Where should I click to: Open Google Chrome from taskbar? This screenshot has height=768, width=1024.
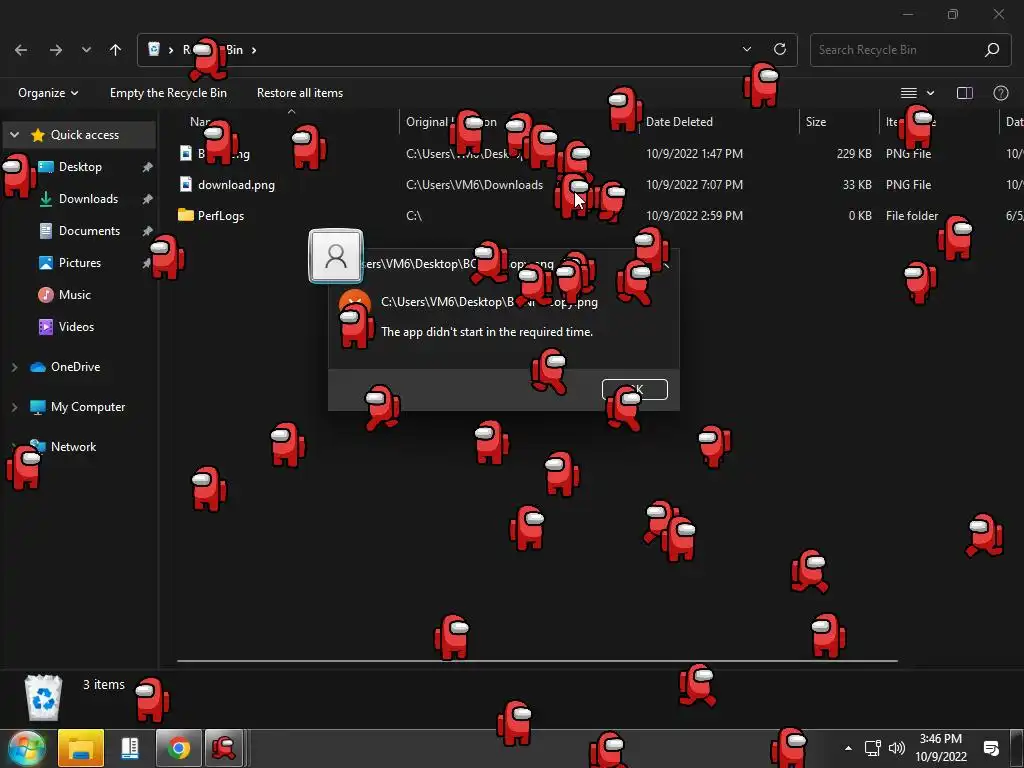click(x=178, y=748)
